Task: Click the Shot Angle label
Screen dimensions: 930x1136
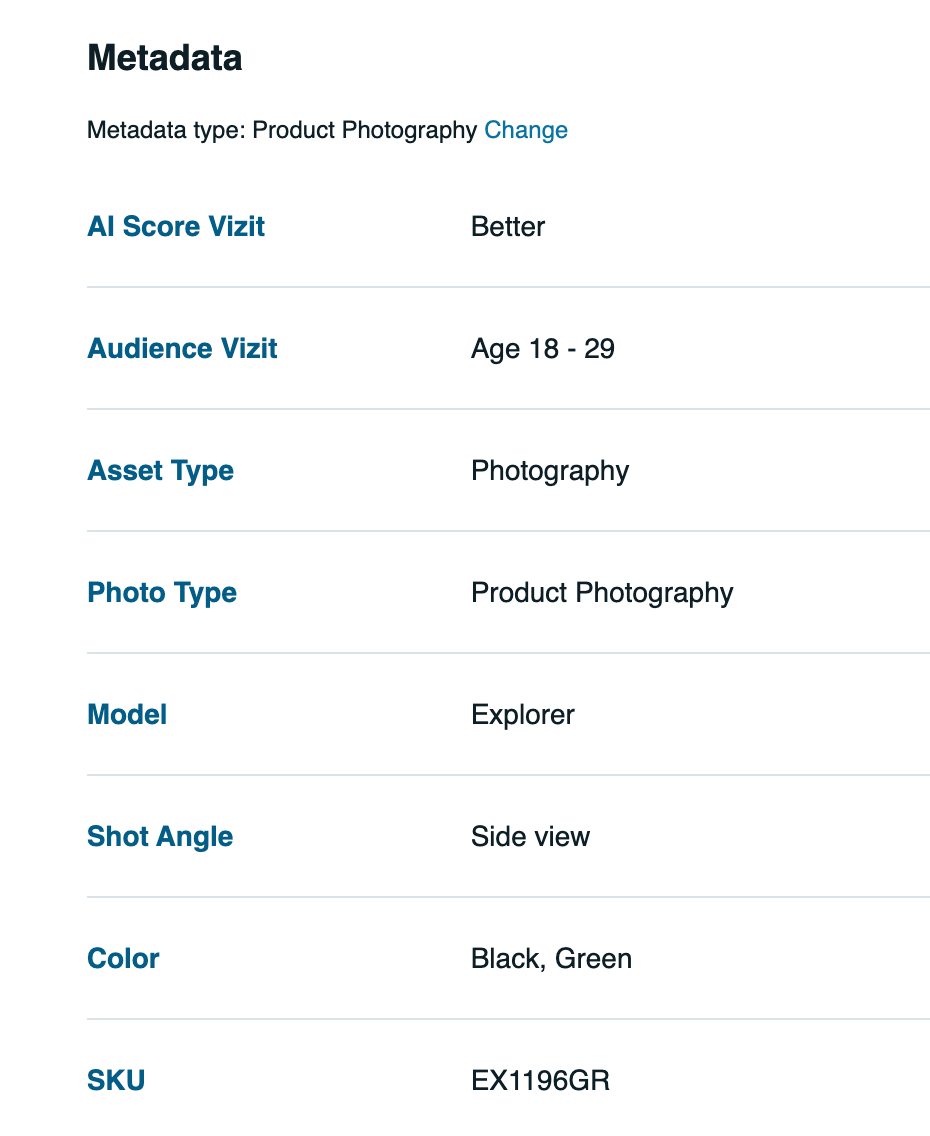Action: click(x=160, y=836)
